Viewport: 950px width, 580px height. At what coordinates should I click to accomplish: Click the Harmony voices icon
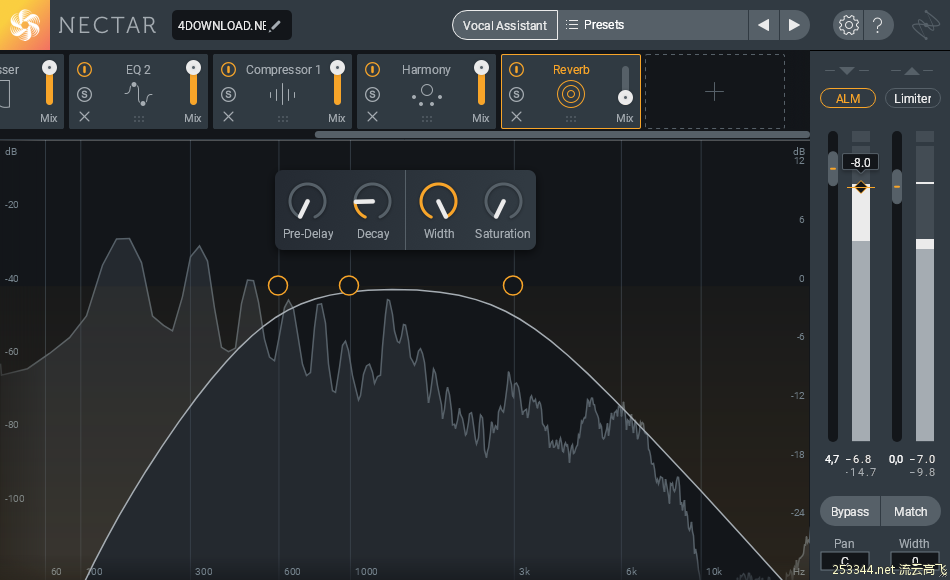pyautogui.click(x=427, y=95)
